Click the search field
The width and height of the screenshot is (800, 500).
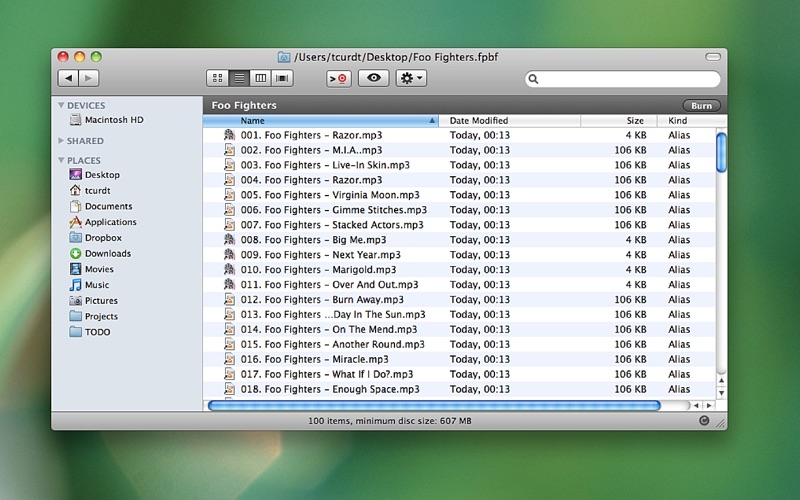(x=622, y=79)
